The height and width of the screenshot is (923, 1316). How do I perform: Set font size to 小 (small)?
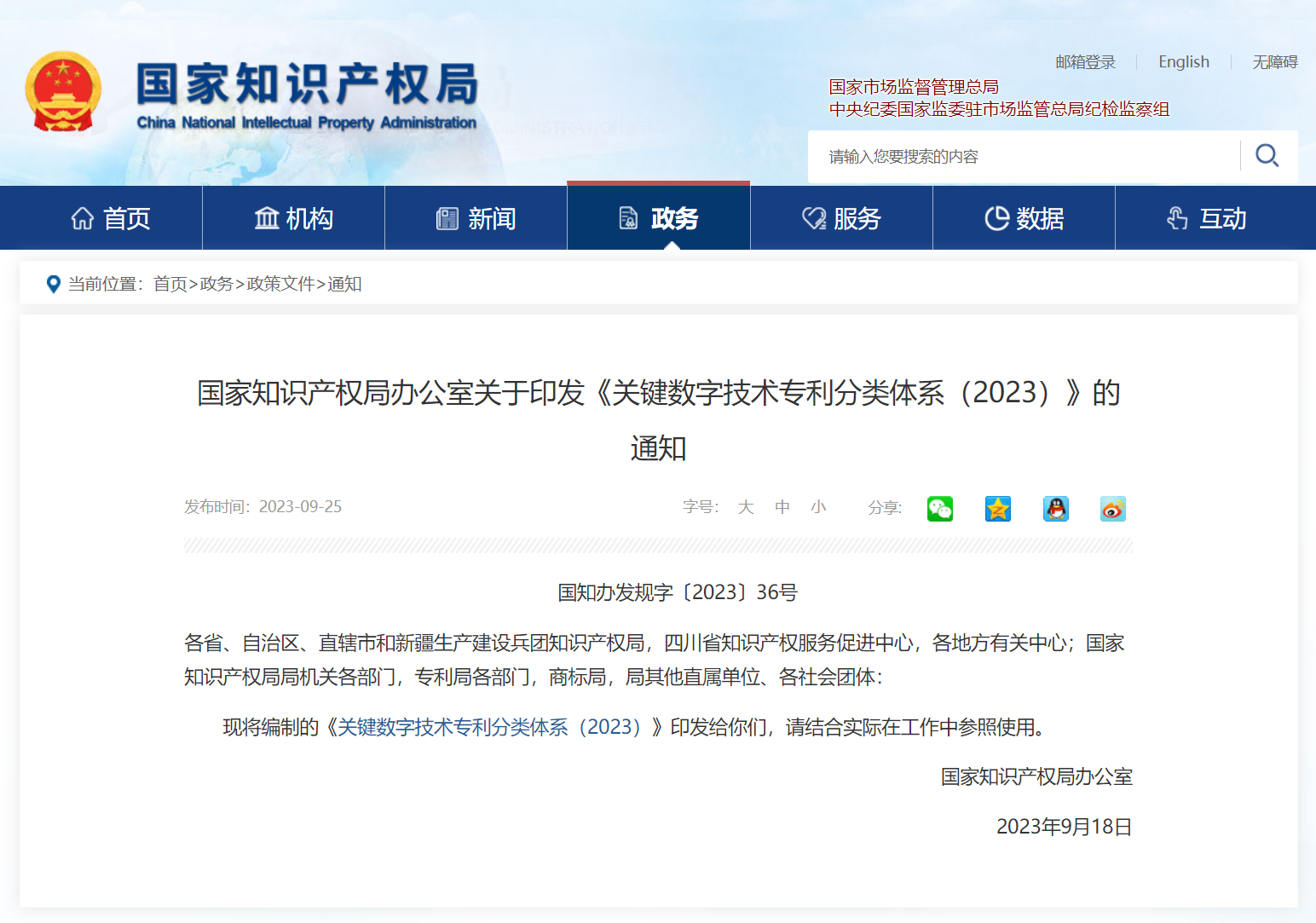coord(818,507)
